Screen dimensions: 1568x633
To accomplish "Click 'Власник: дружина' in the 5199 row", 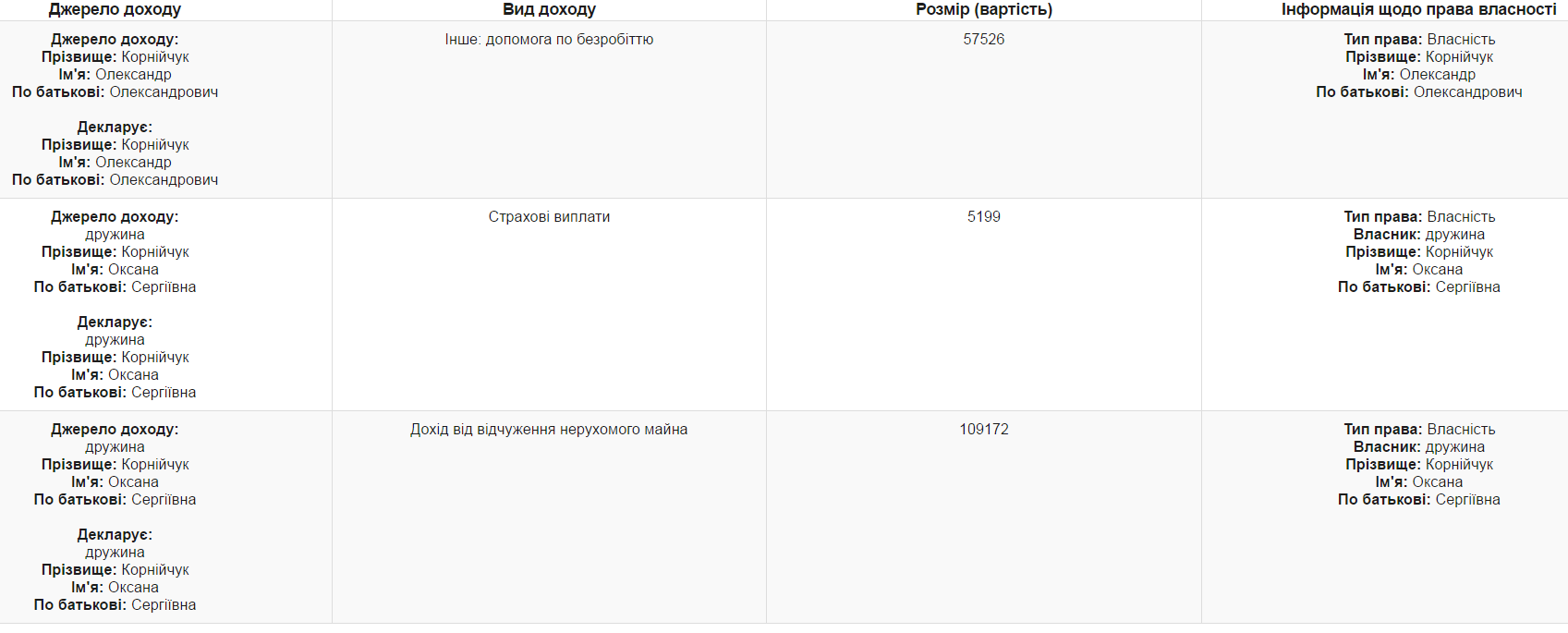I will (1418, 235).
